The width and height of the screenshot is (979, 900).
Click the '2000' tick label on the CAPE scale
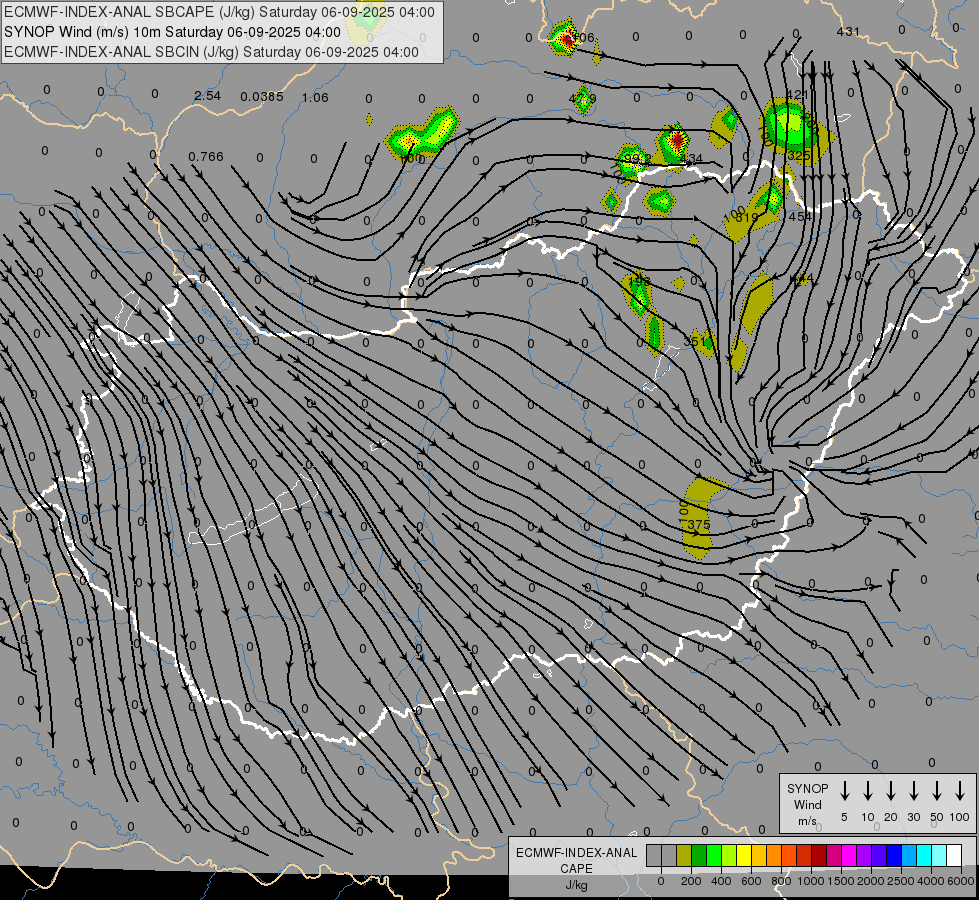click(871, 881)
